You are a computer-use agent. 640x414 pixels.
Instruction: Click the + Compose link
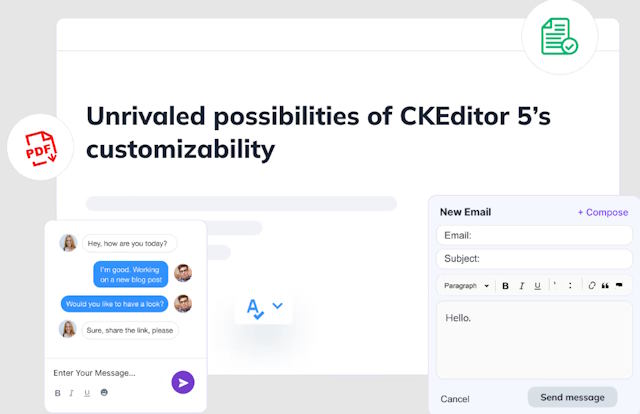point(602,212)
